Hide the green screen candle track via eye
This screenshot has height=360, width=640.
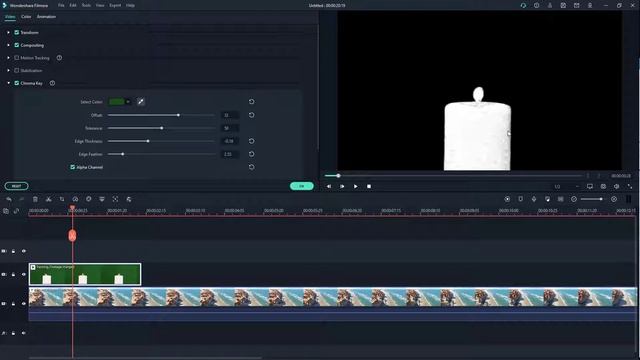pos(24,274)
